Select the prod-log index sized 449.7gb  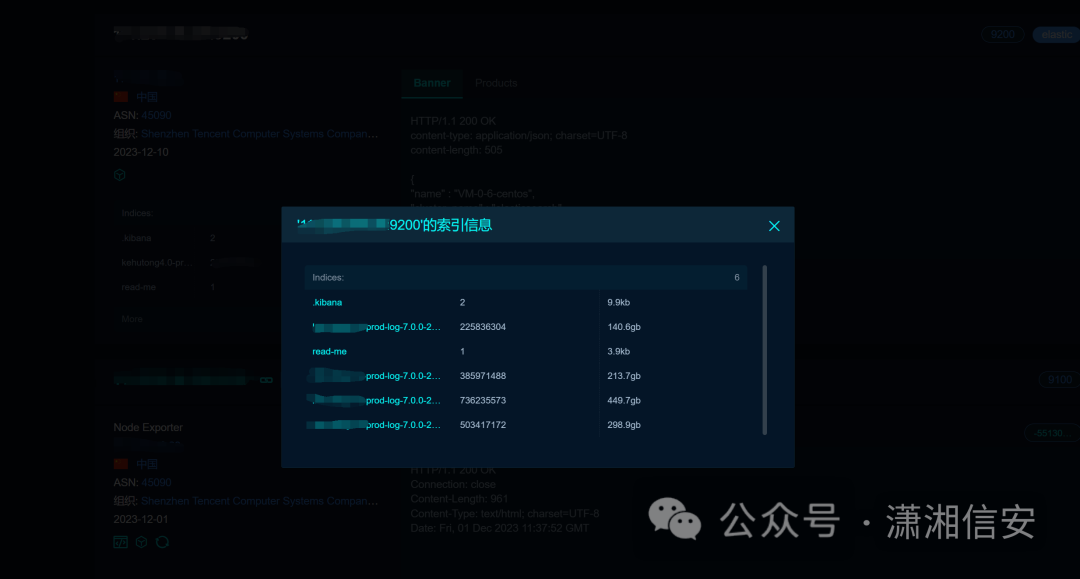[376, 400]
